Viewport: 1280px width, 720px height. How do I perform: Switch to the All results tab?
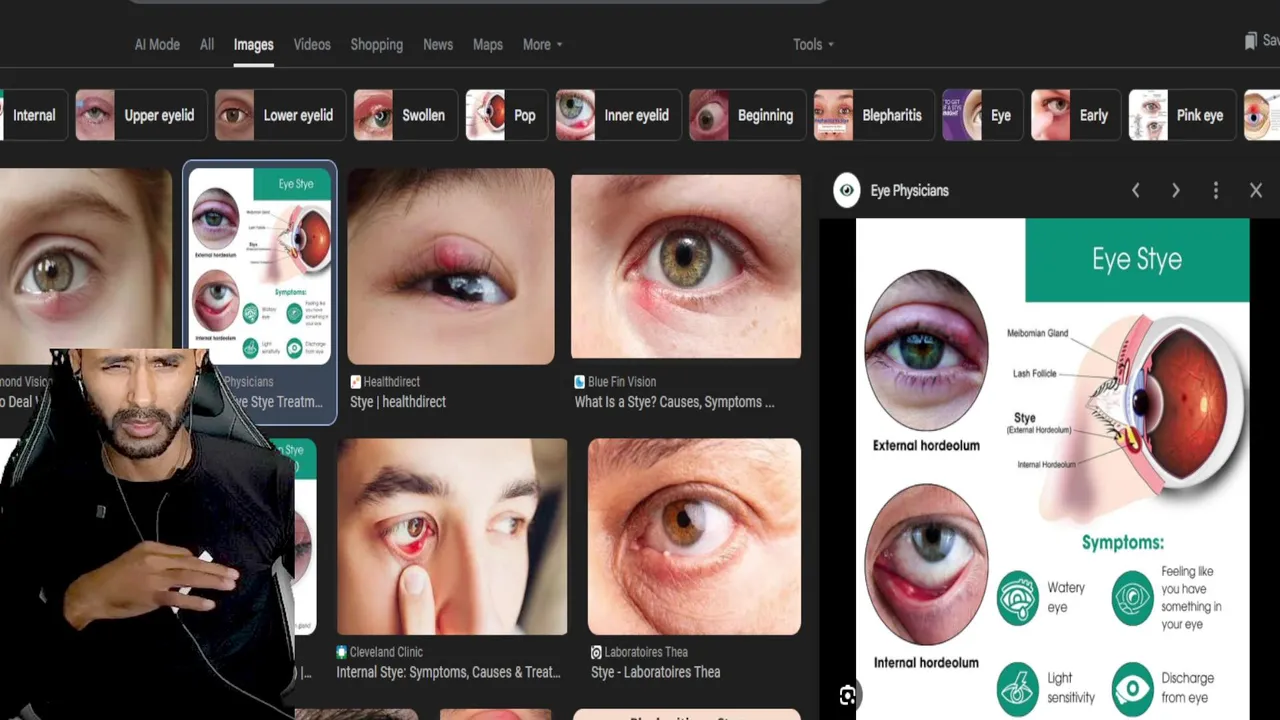click(207, 45)
